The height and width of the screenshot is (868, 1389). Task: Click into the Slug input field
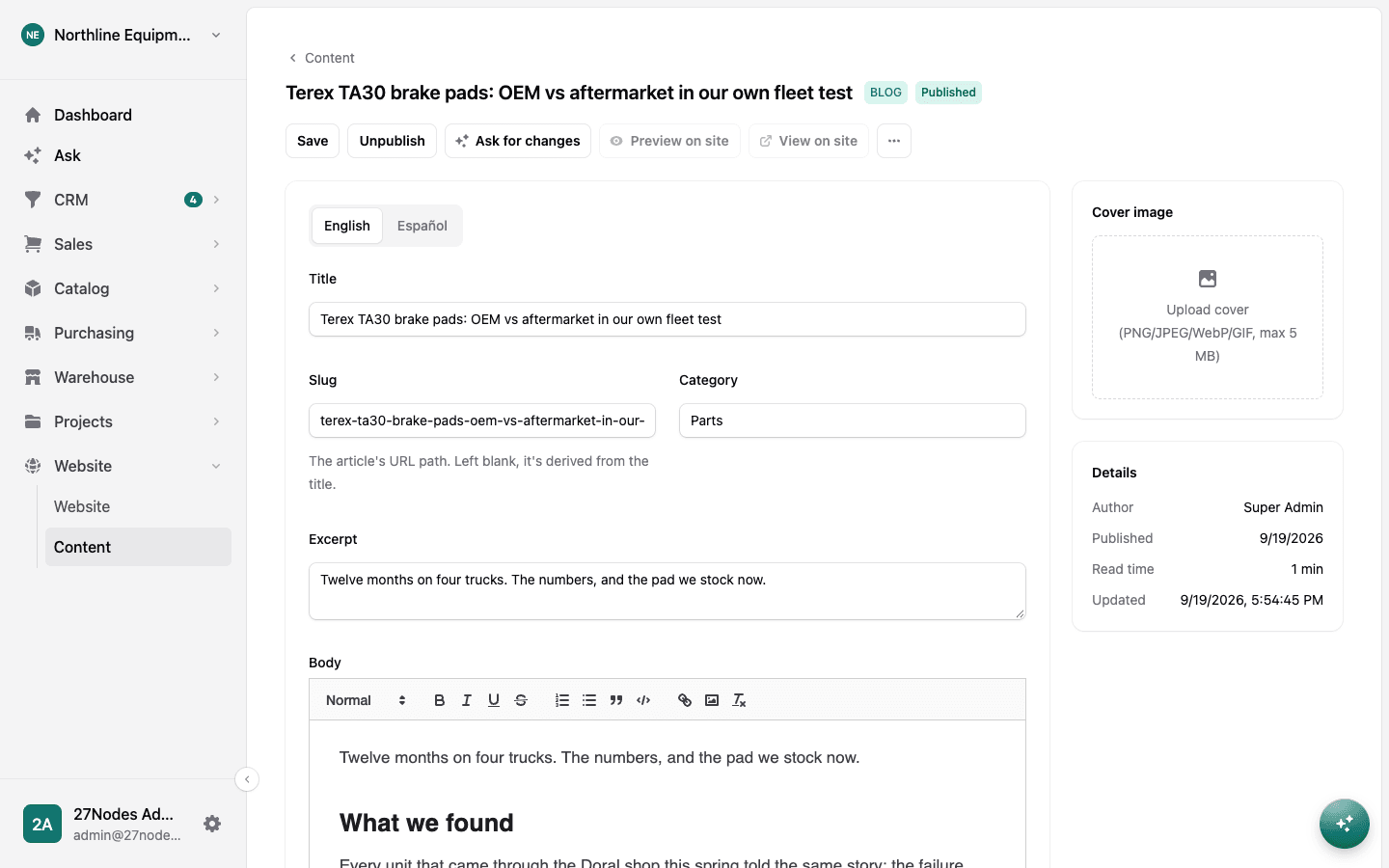pyautogui.click(x=482, y=420)
